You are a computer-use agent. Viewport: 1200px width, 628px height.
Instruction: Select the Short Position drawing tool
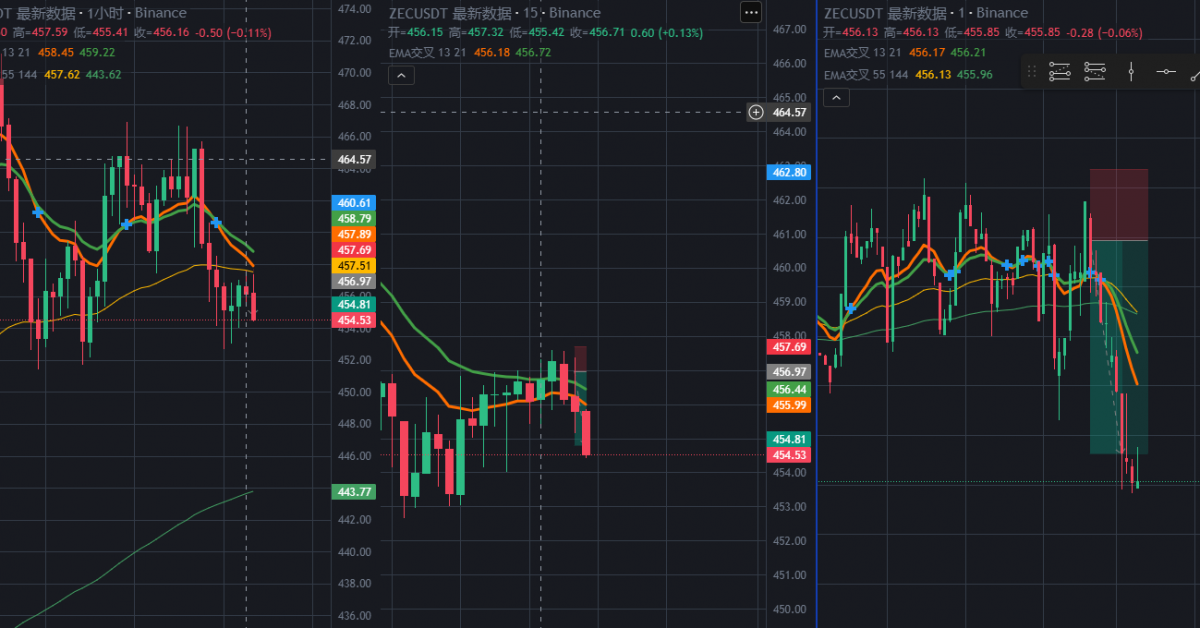pos(1095,71)
